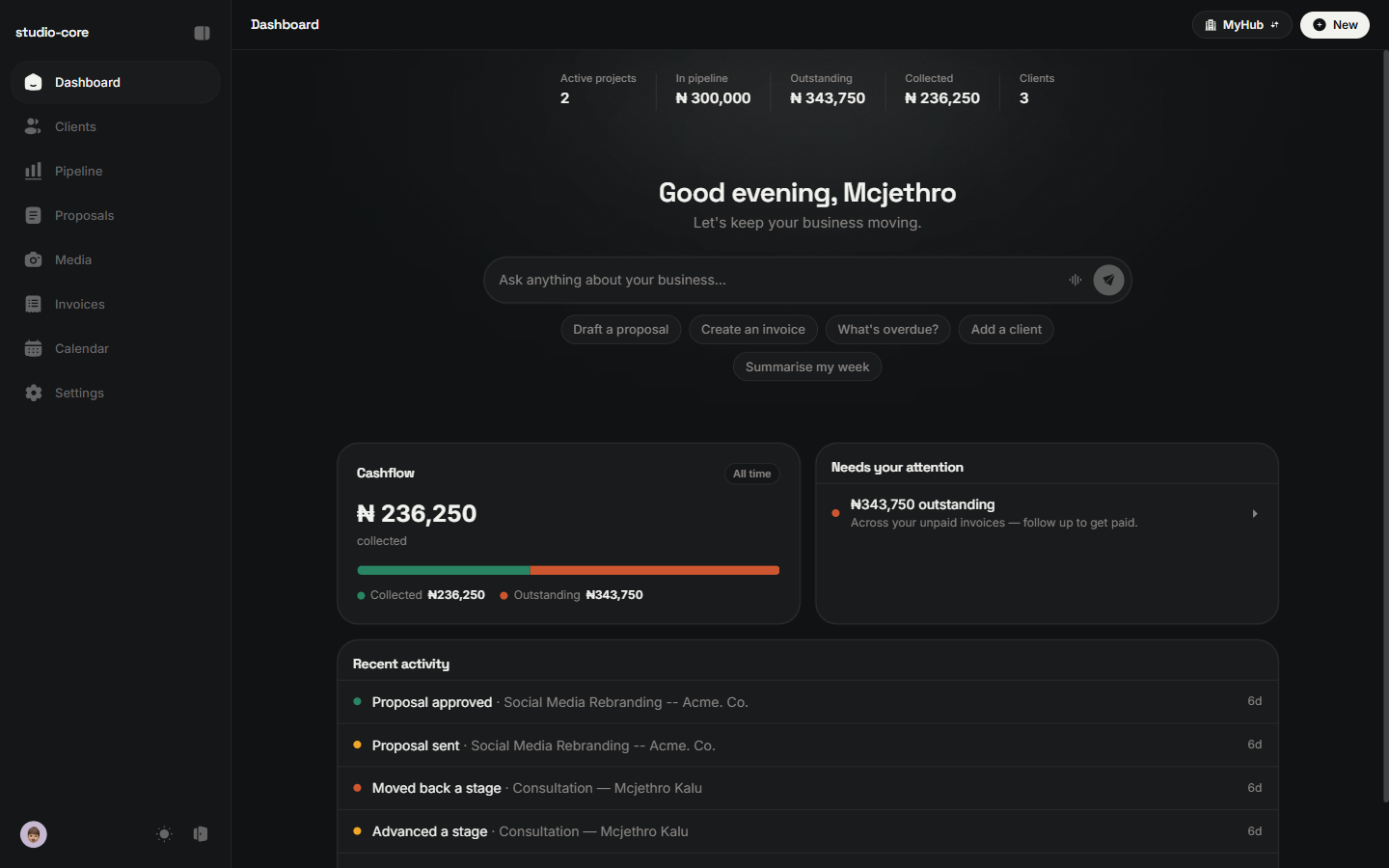Click the Create an invoice suggestion
1389x868 pixels.
(753, 329)
